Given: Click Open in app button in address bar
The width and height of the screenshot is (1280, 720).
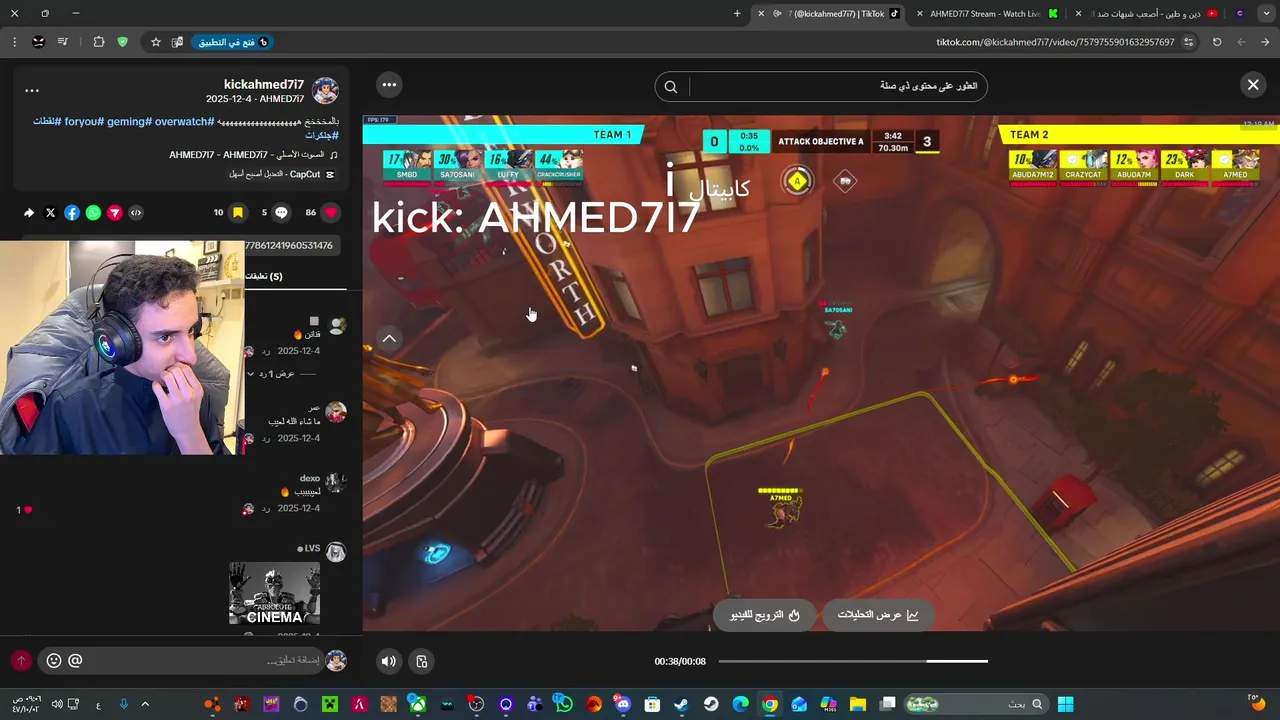Looking at the screenshot, I should click(233, 42).
